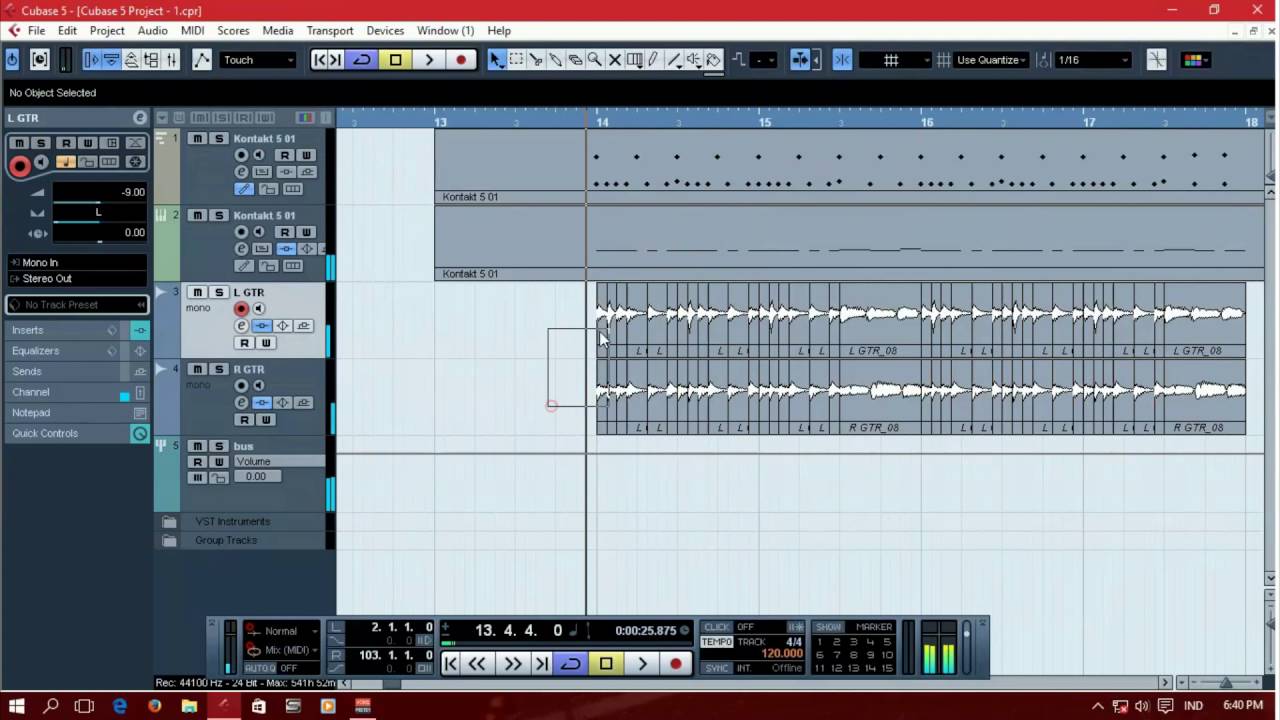The height and width of the screenshot is (720, 1280).
Task: Toggle monitor on R GTR track
Action: pyautogui.click(x=258, y=385)
